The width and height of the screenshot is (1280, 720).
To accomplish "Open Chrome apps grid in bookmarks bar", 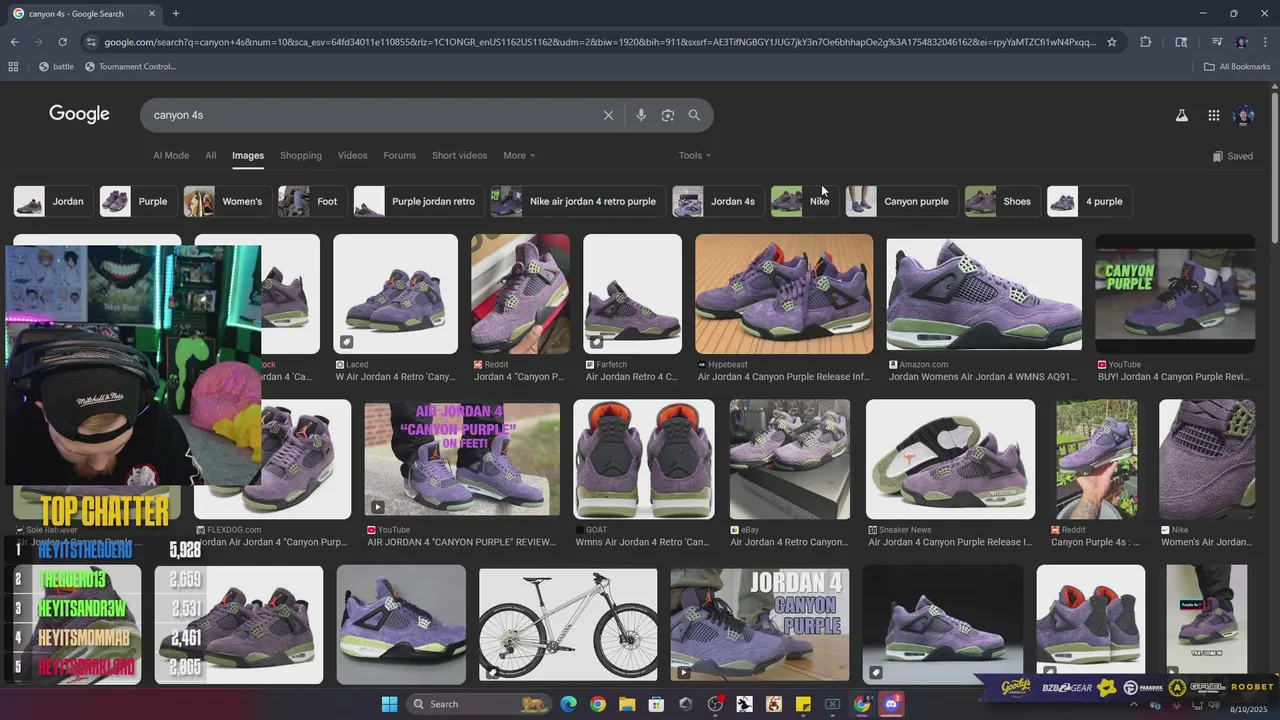I will click(13, 67).
